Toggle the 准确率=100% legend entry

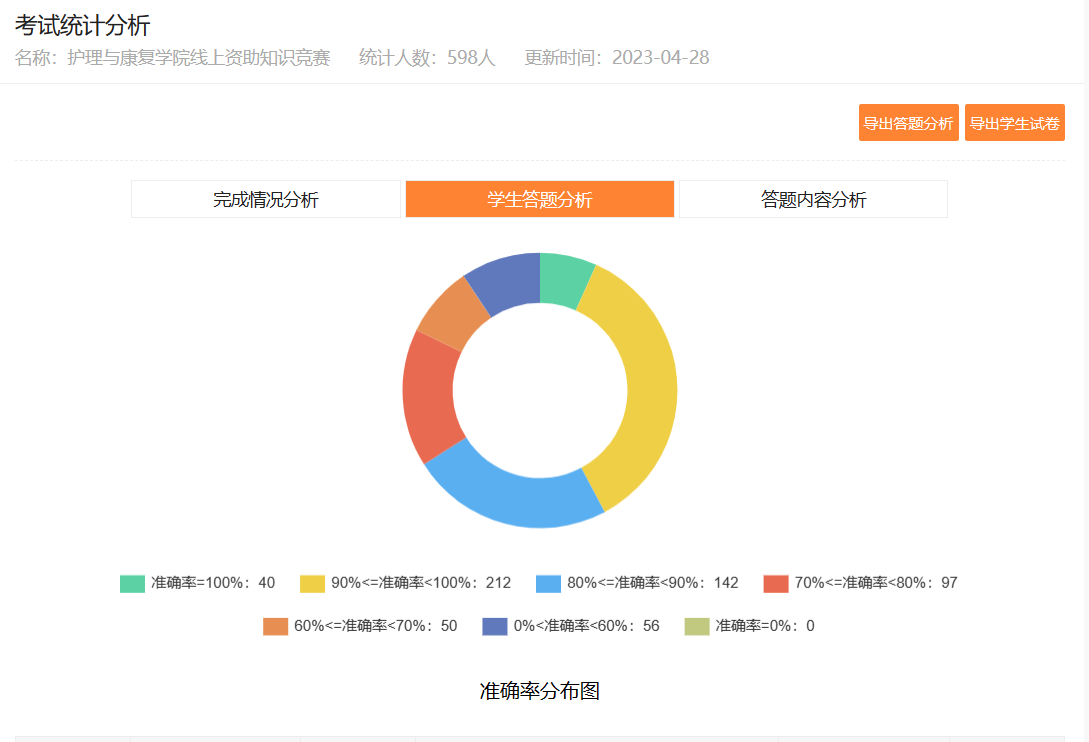(x=197, y=583)
